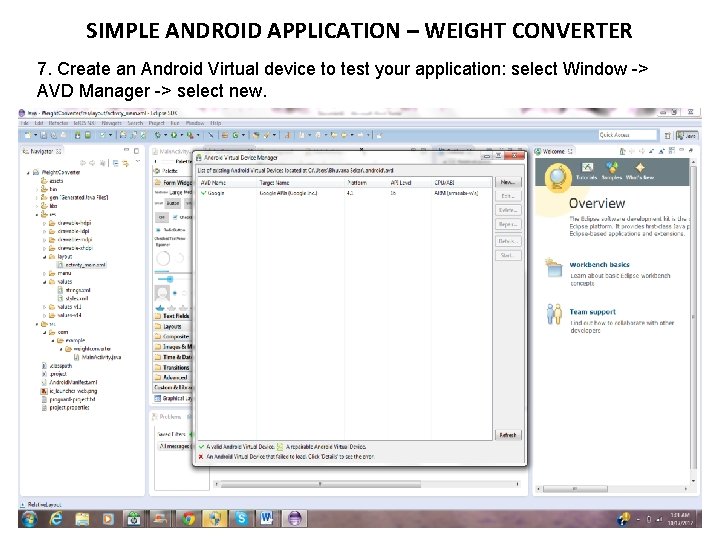The image size is (720, 540).
Task: Open Tutorials in Welcome page
Action: pos(587,171)
